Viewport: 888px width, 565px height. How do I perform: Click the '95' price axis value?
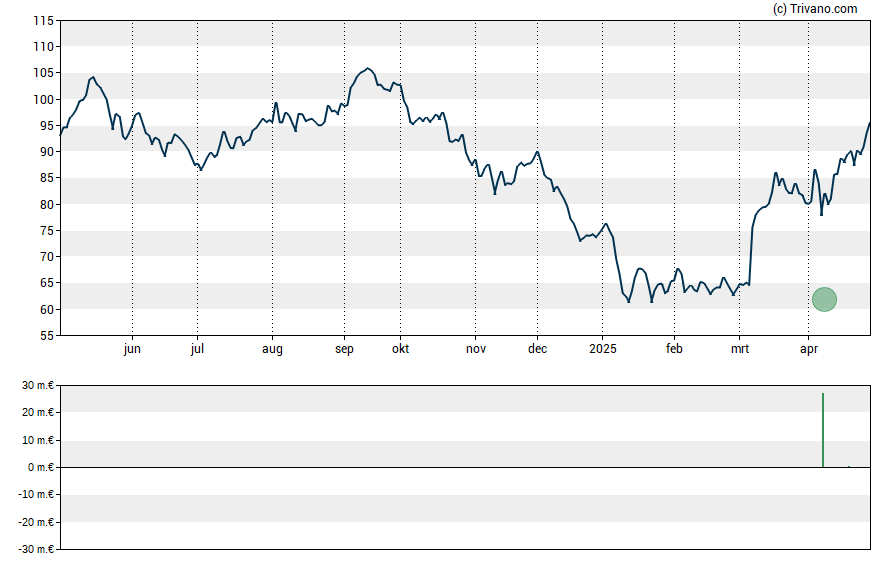[x=47, y=126]
